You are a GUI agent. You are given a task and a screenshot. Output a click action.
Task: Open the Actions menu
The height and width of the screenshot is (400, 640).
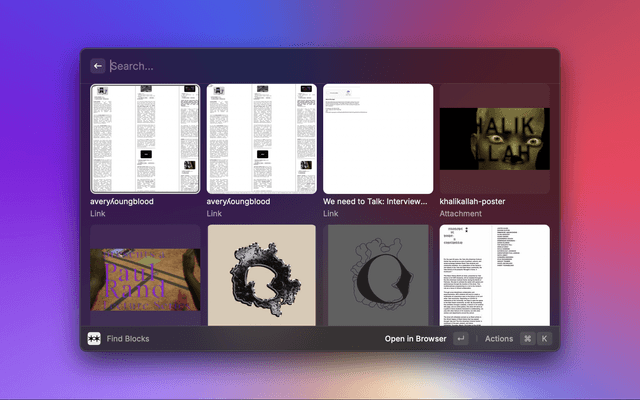coord(499,339)
